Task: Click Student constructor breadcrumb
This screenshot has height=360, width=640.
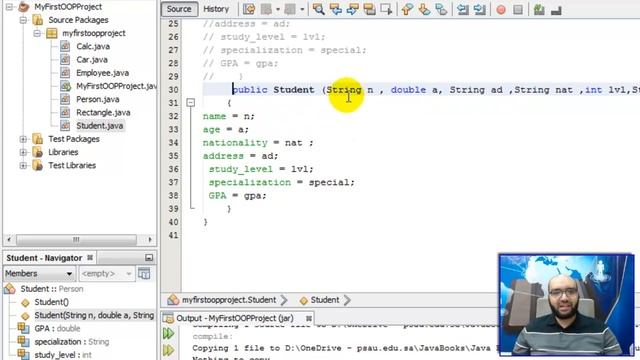Action: [325, 300]
